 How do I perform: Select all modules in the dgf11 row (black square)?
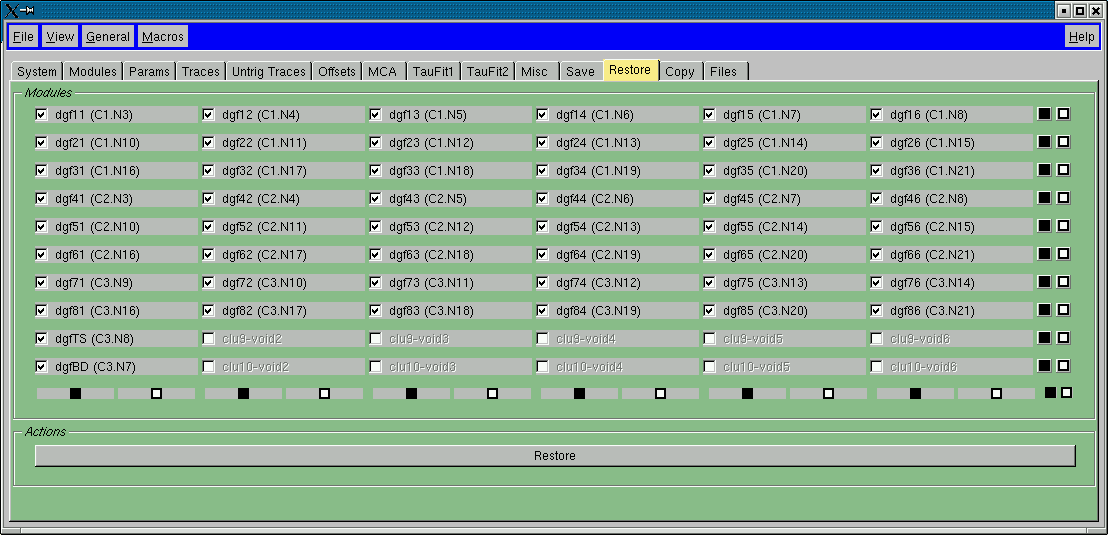(1044, 114)
